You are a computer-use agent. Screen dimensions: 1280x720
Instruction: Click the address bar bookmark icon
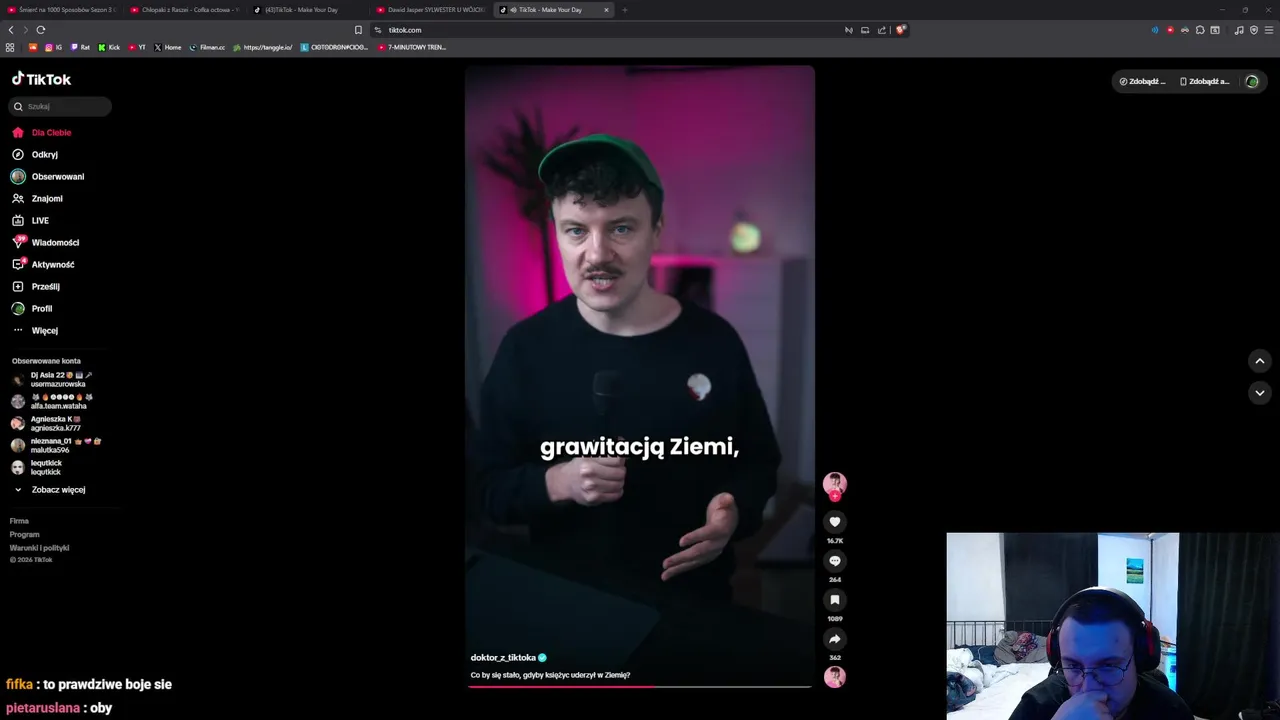[358, 30]
